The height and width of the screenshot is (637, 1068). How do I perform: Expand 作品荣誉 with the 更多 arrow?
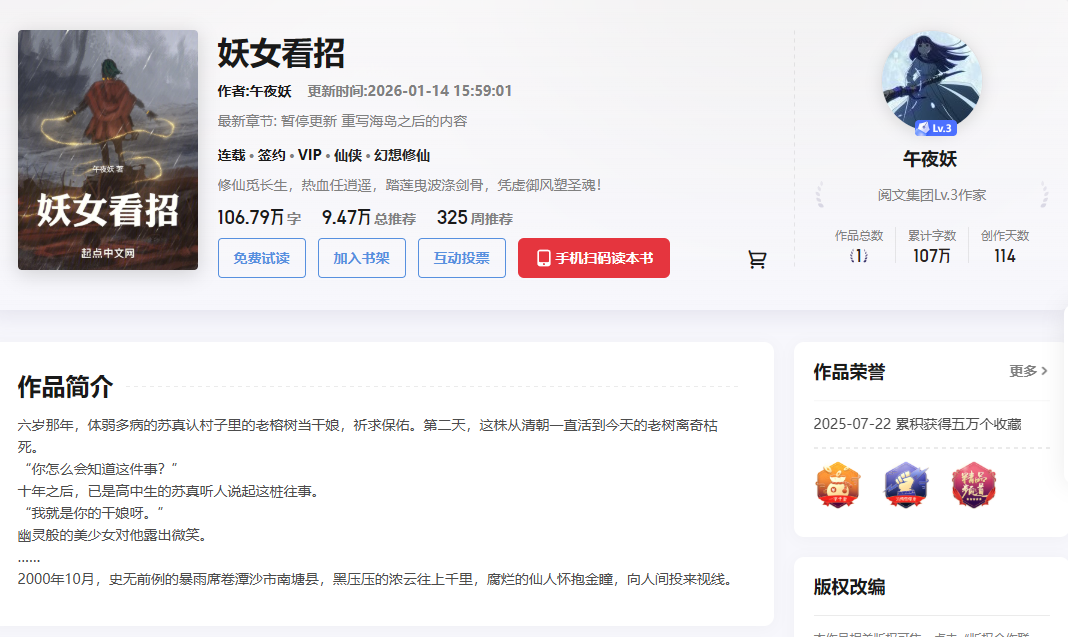click(x=1029, y=371)
